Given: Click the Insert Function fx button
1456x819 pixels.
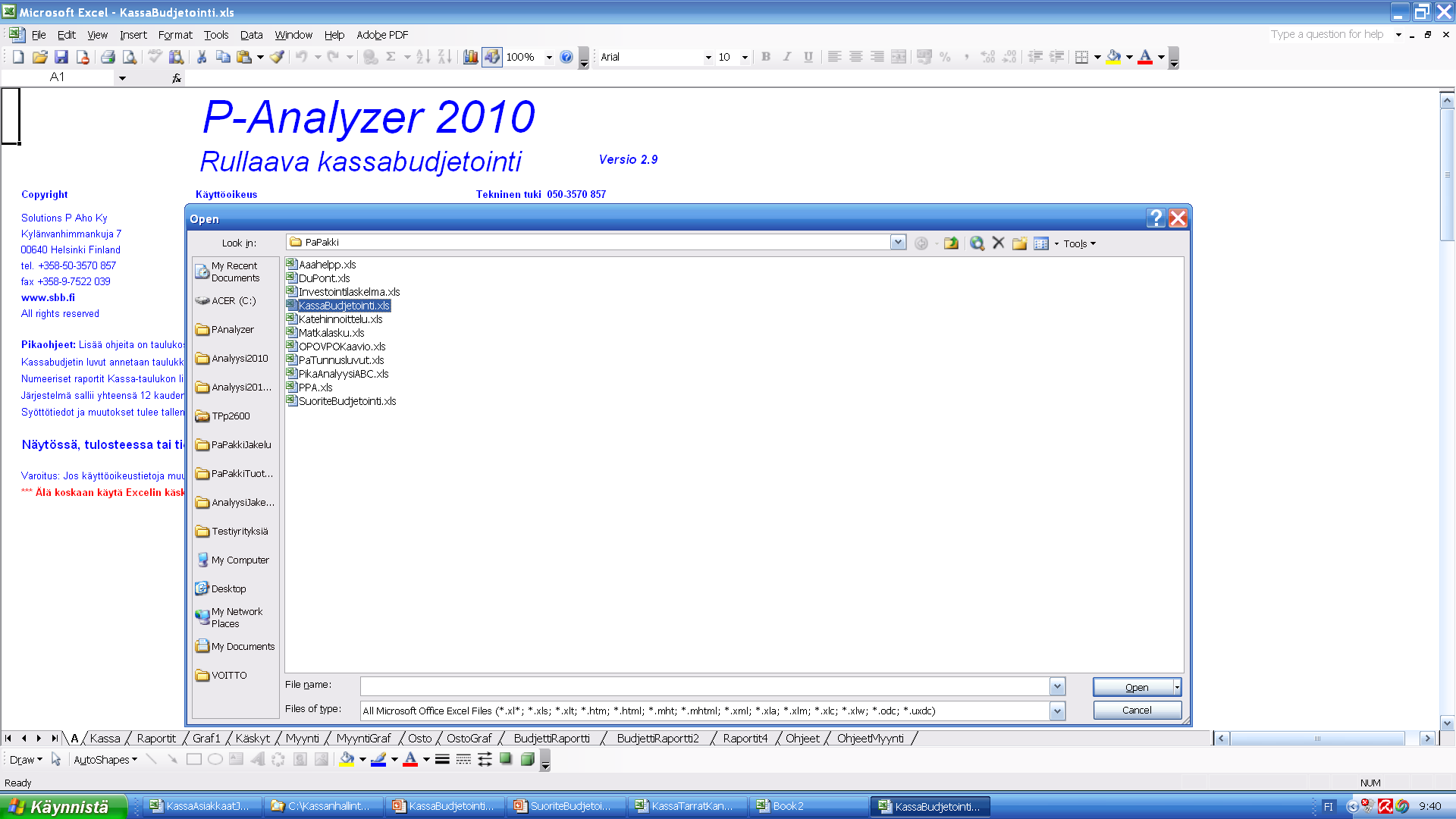Looking at the screenshot, I should [177, 77].
